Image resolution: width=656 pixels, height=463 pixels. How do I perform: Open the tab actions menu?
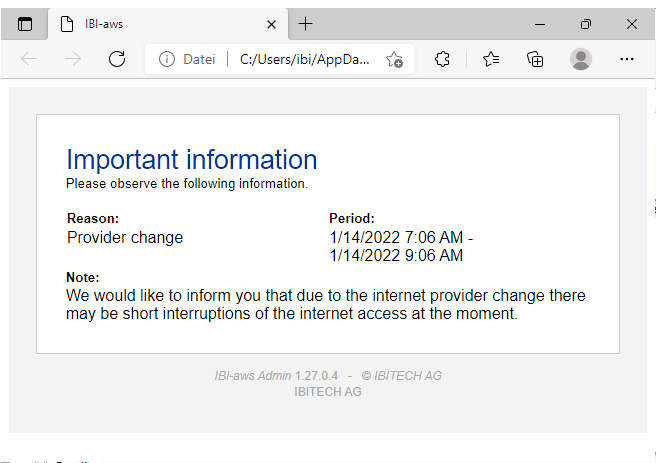coord(25,24)
